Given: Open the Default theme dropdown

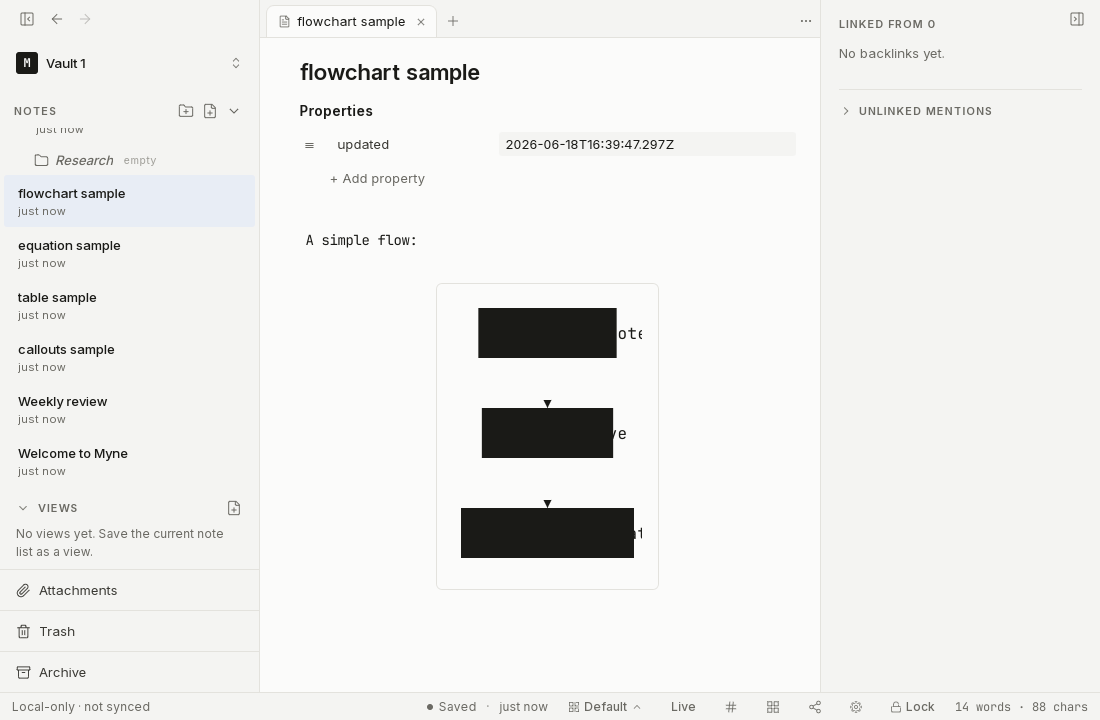Looking at the screenshot, I should coord(604,707).
